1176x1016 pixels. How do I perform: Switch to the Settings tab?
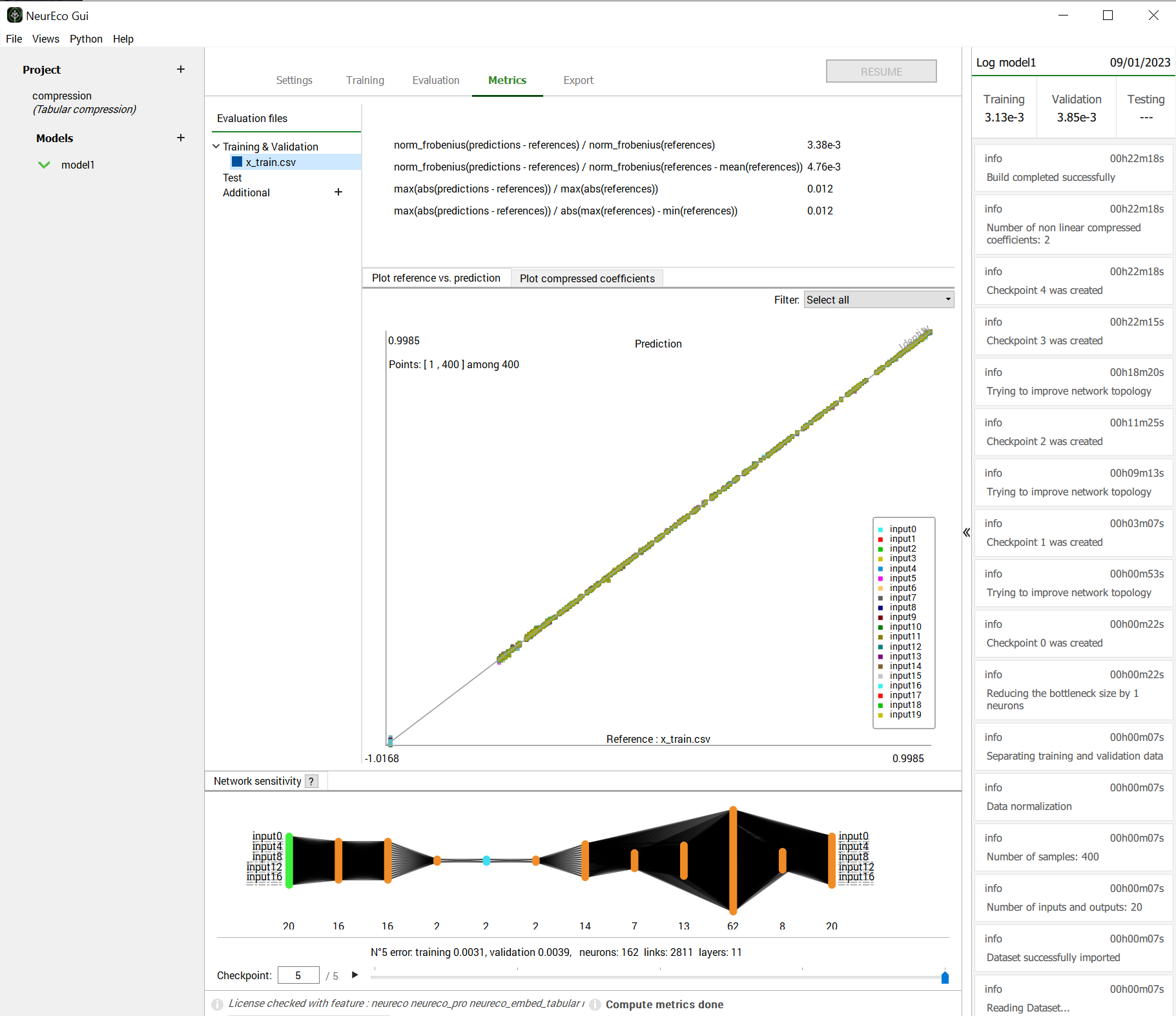pos(294,80)
